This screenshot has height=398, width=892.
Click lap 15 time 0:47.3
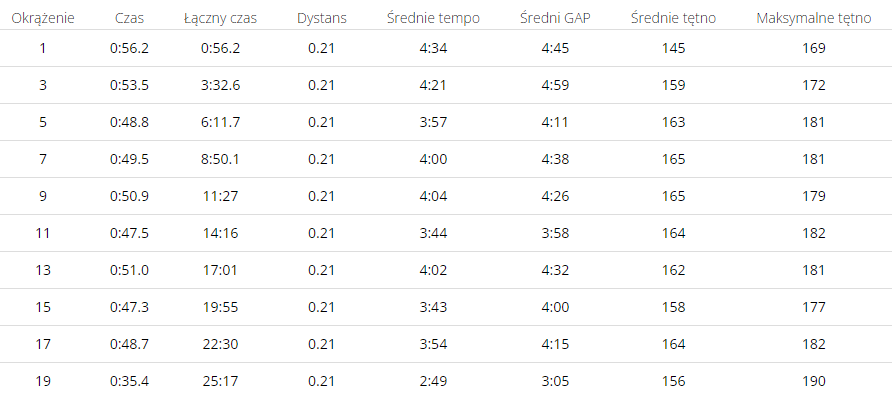129,307
